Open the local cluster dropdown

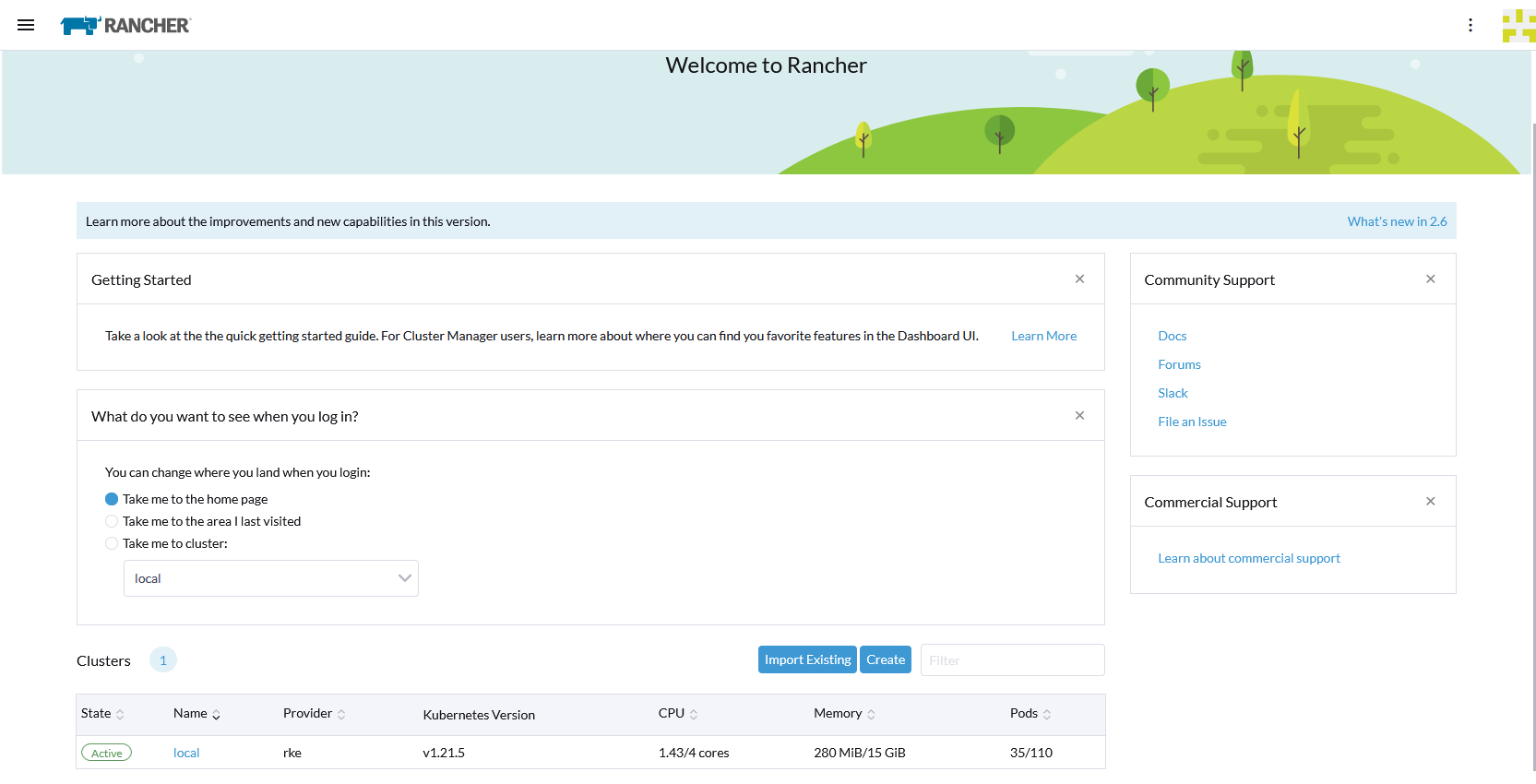(x=271, y=578)
